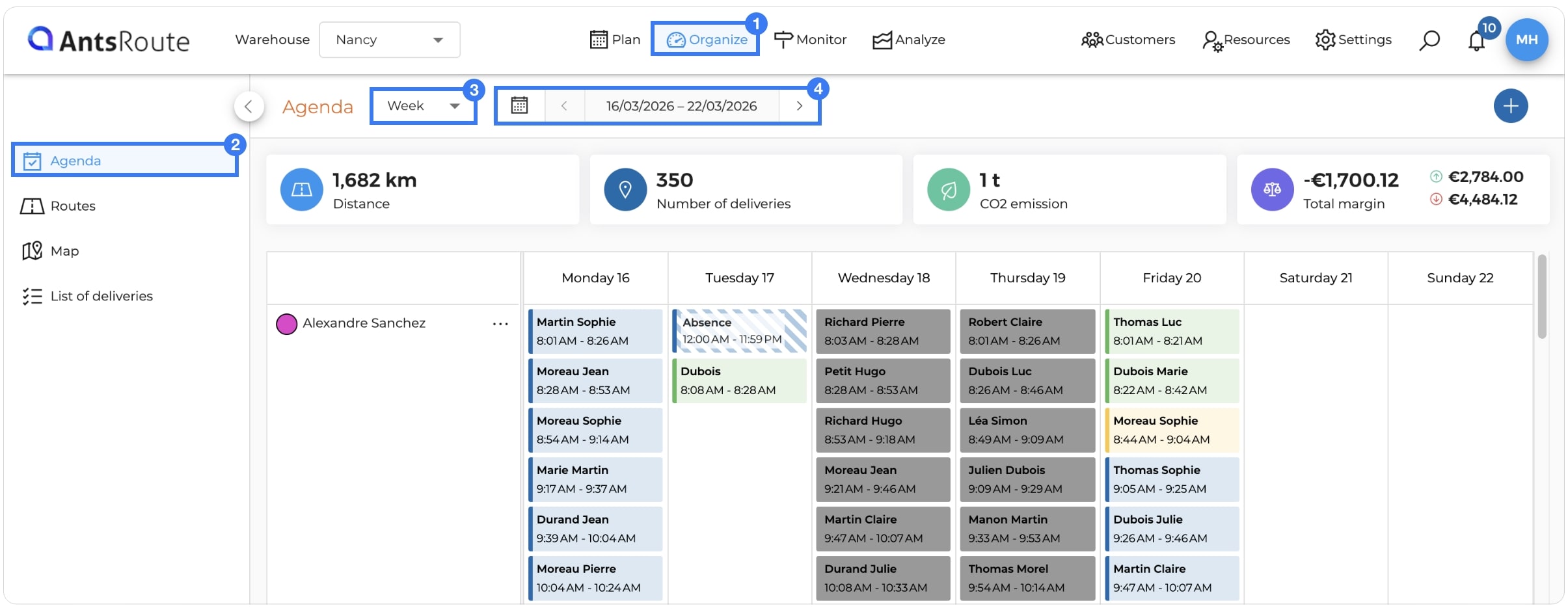Click the Thursday 19 column header
The width and height of the screenshot is (1568, 610).
click(1028, 278)
